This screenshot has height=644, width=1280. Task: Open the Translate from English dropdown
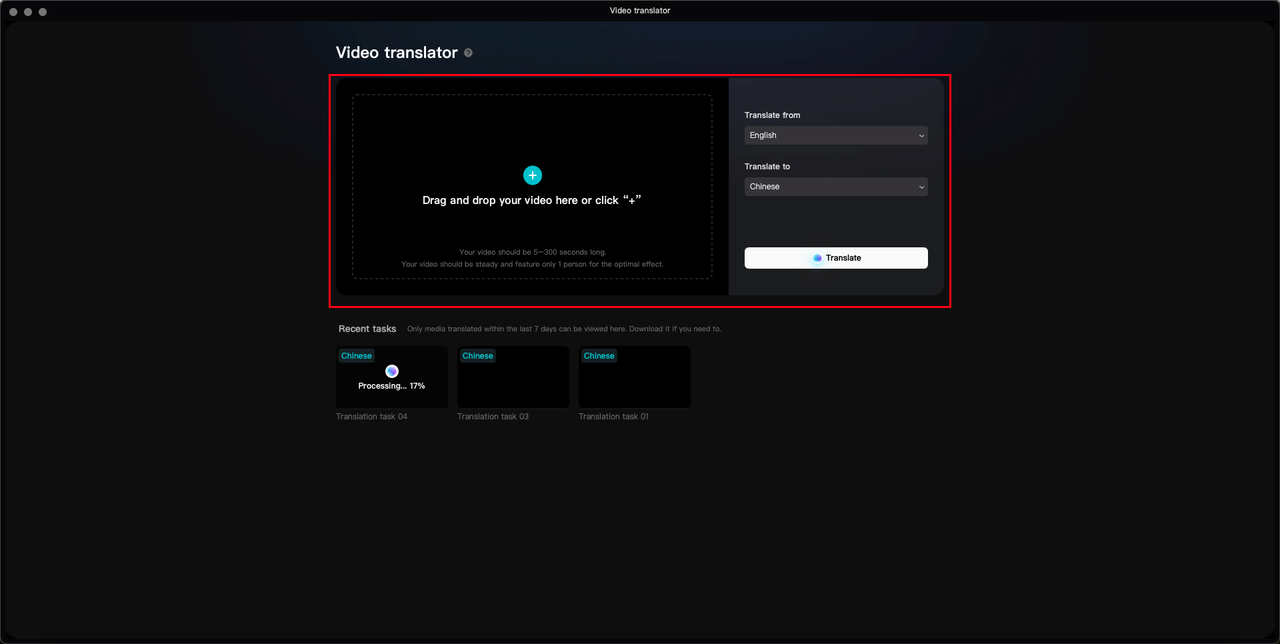[x=836, y=135]
